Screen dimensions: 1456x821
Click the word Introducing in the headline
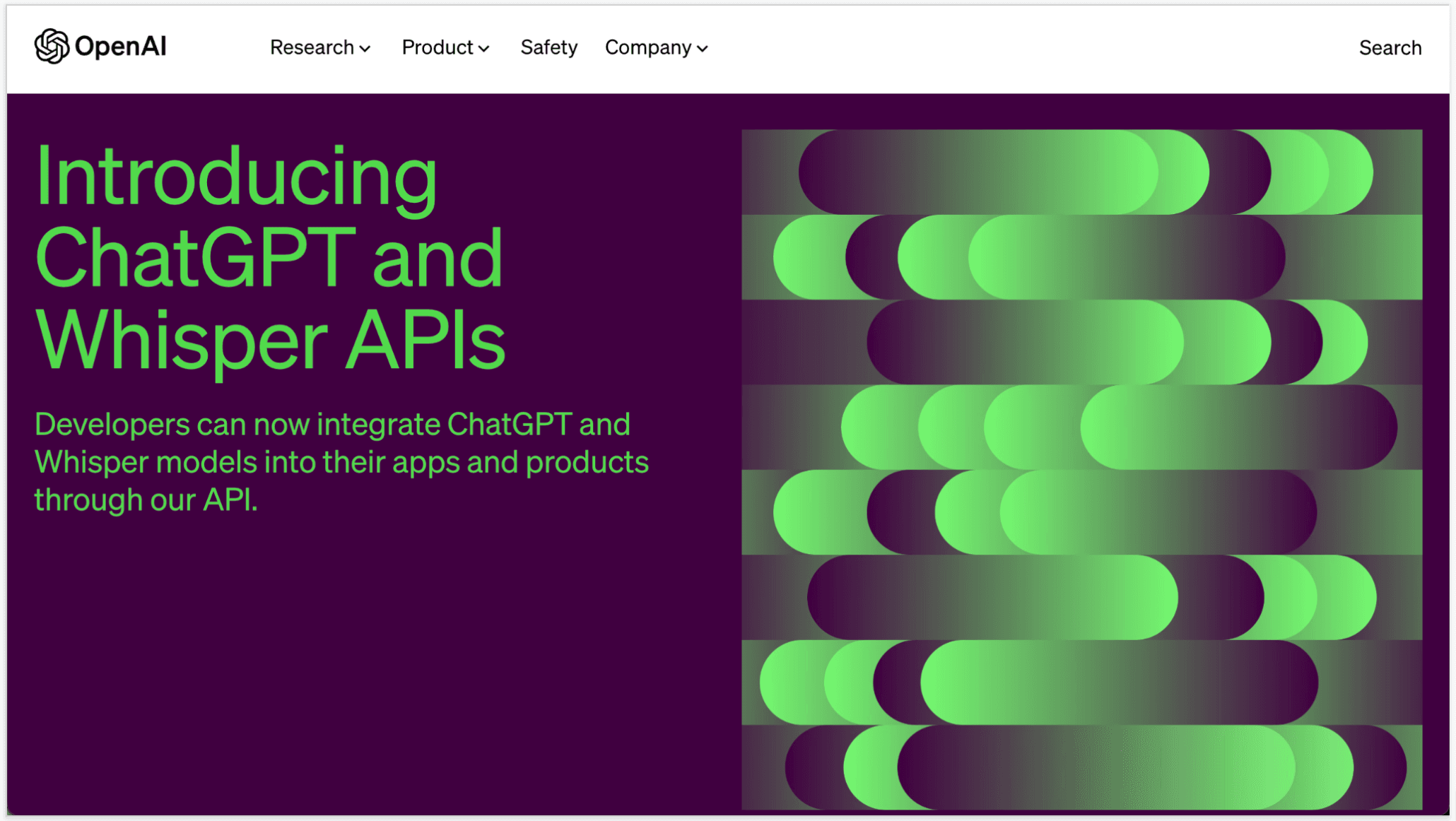click(237, 177)
